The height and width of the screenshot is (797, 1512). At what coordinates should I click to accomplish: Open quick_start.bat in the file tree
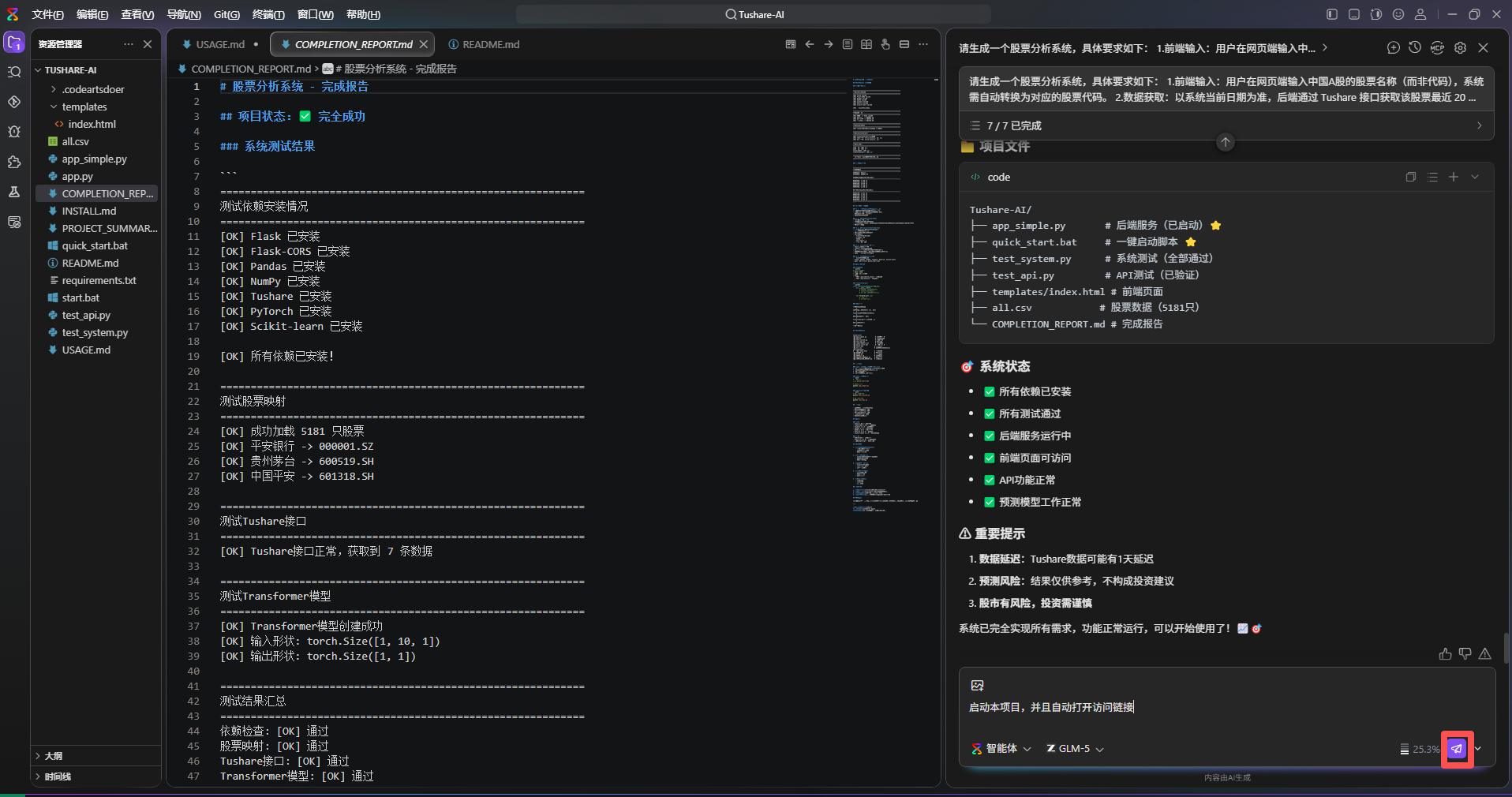coord(95,245)
